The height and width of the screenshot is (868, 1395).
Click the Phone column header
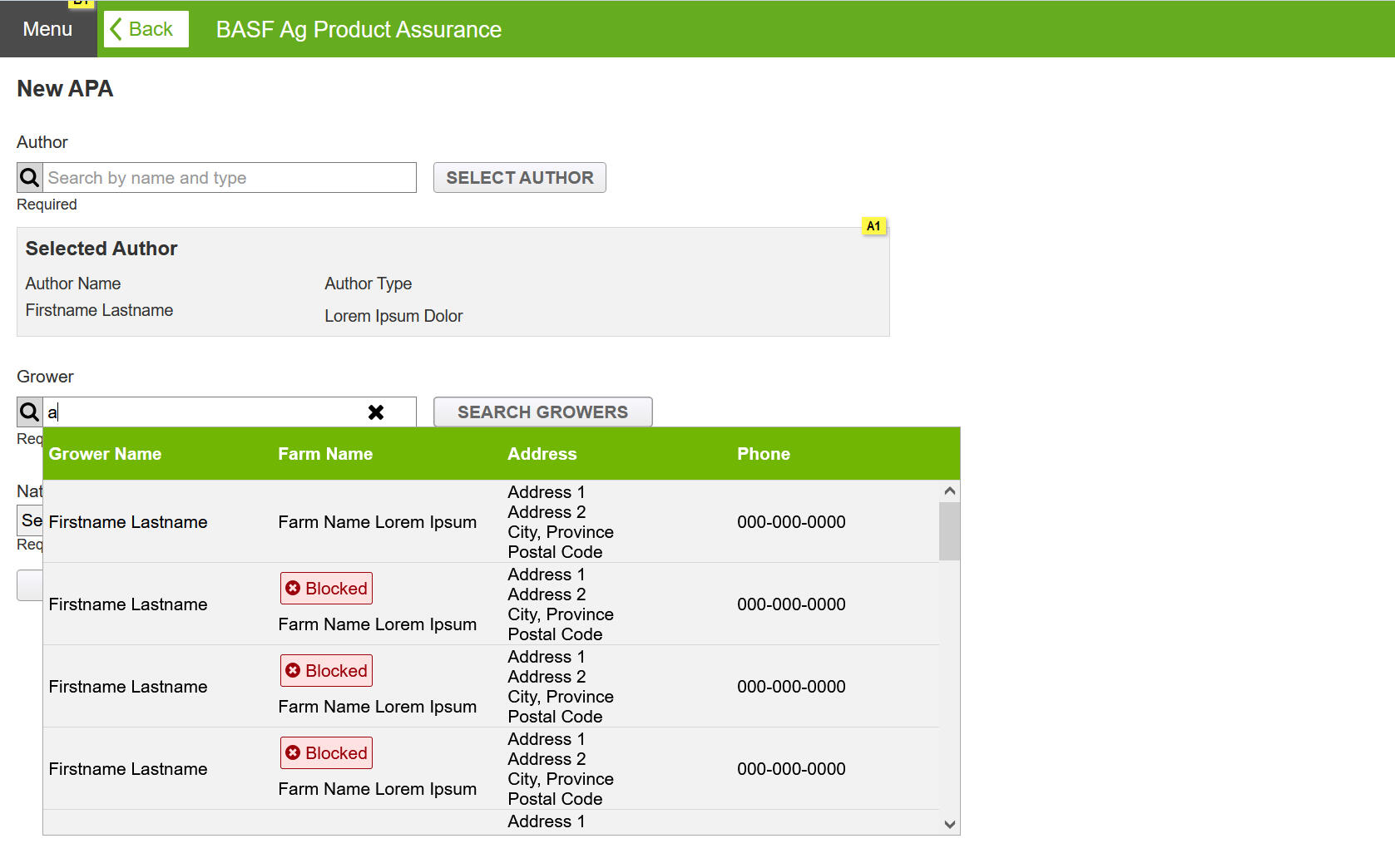click(x=763, y=454)
